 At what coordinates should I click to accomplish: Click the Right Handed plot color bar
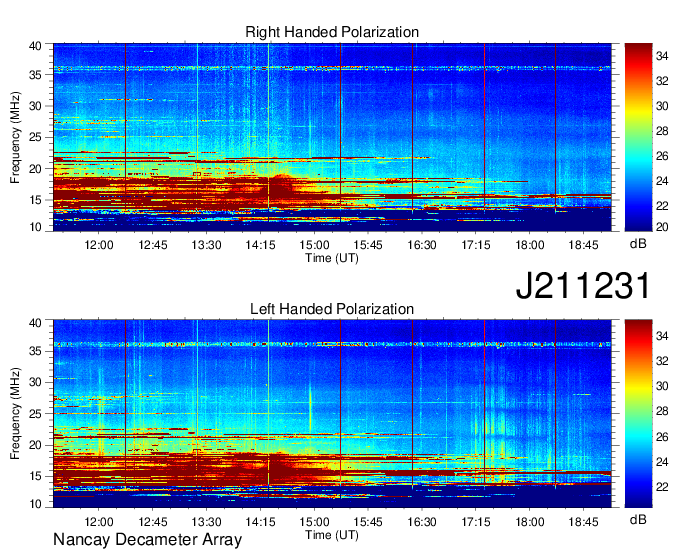638,137
